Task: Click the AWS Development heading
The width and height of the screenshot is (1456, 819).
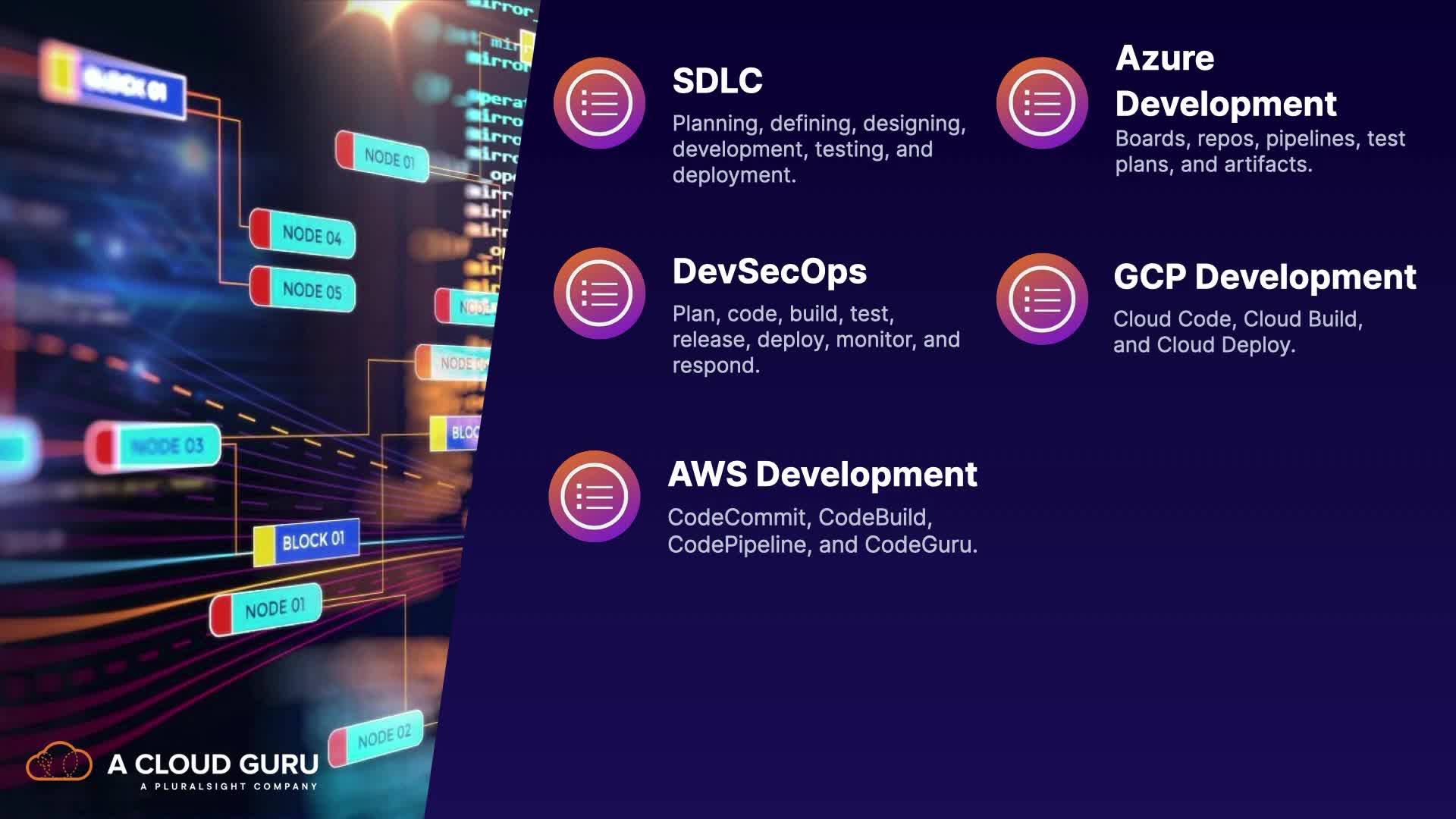Action: [x=822, y=475]
